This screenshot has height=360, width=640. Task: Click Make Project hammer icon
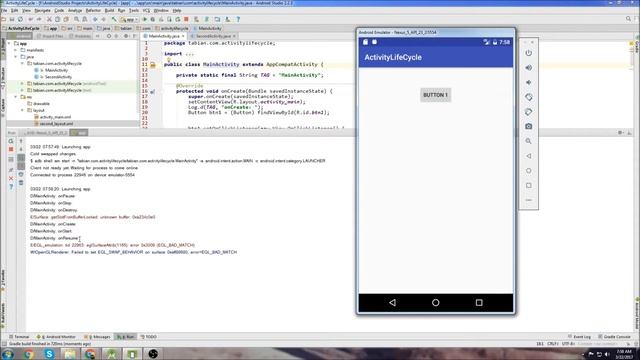[x=114, y=19]
